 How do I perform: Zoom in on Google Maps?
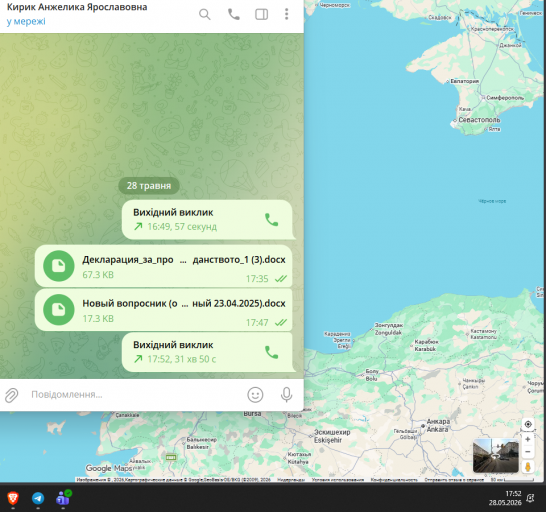pyautogui.click(x=528, y=439)
